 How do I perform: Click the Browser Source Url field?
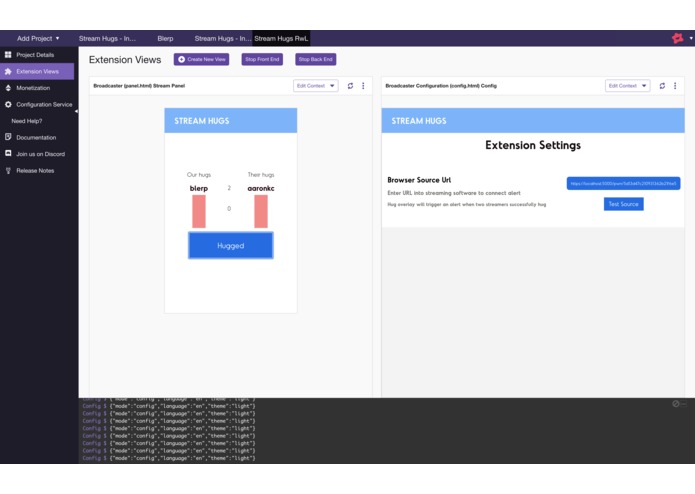pyautogui.click(x=623, y=183)
